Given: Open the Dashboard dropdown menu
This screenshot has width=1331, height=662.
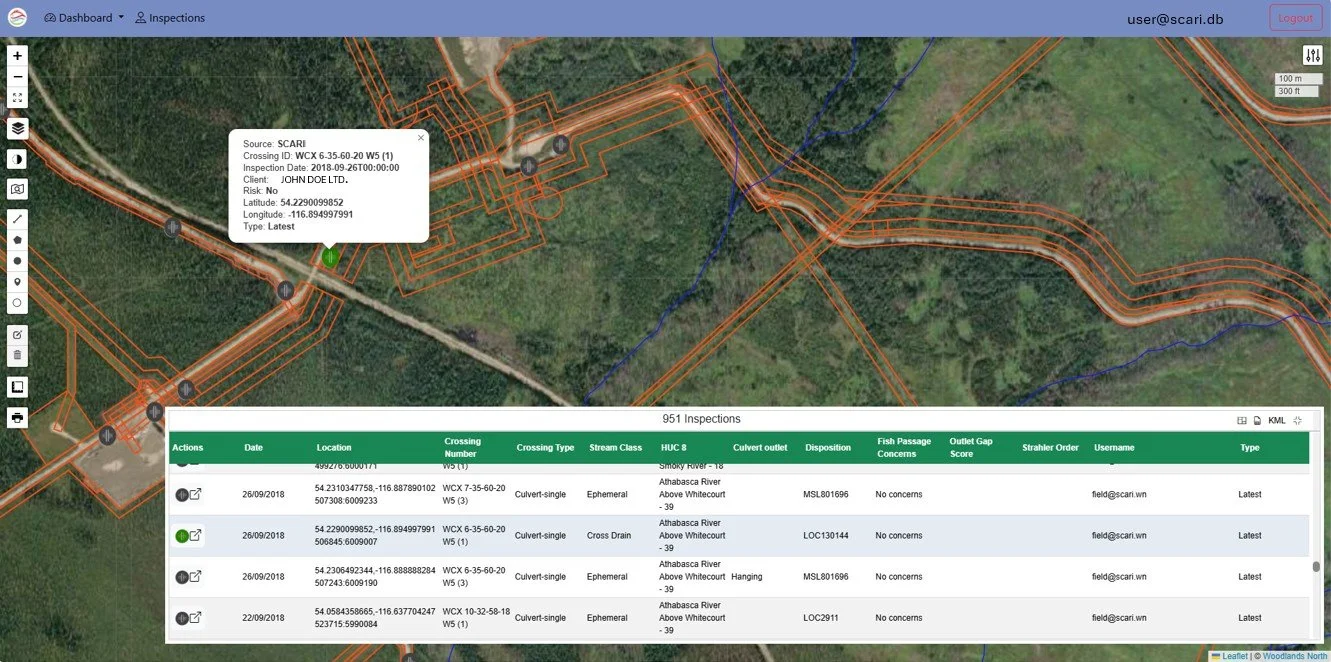Looking at the screenshot, I should click(84, 18).
